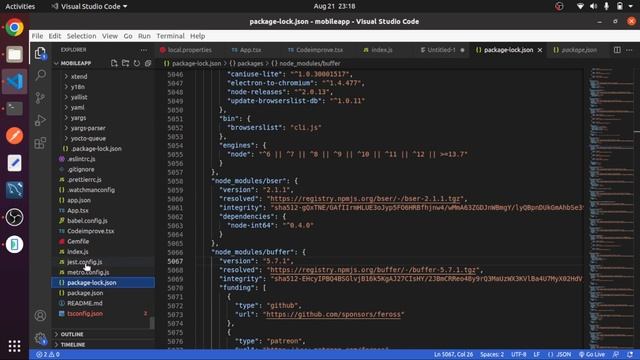Open the Manage gear icon
The height and width of the screenshot is (360, 640).
40,338
